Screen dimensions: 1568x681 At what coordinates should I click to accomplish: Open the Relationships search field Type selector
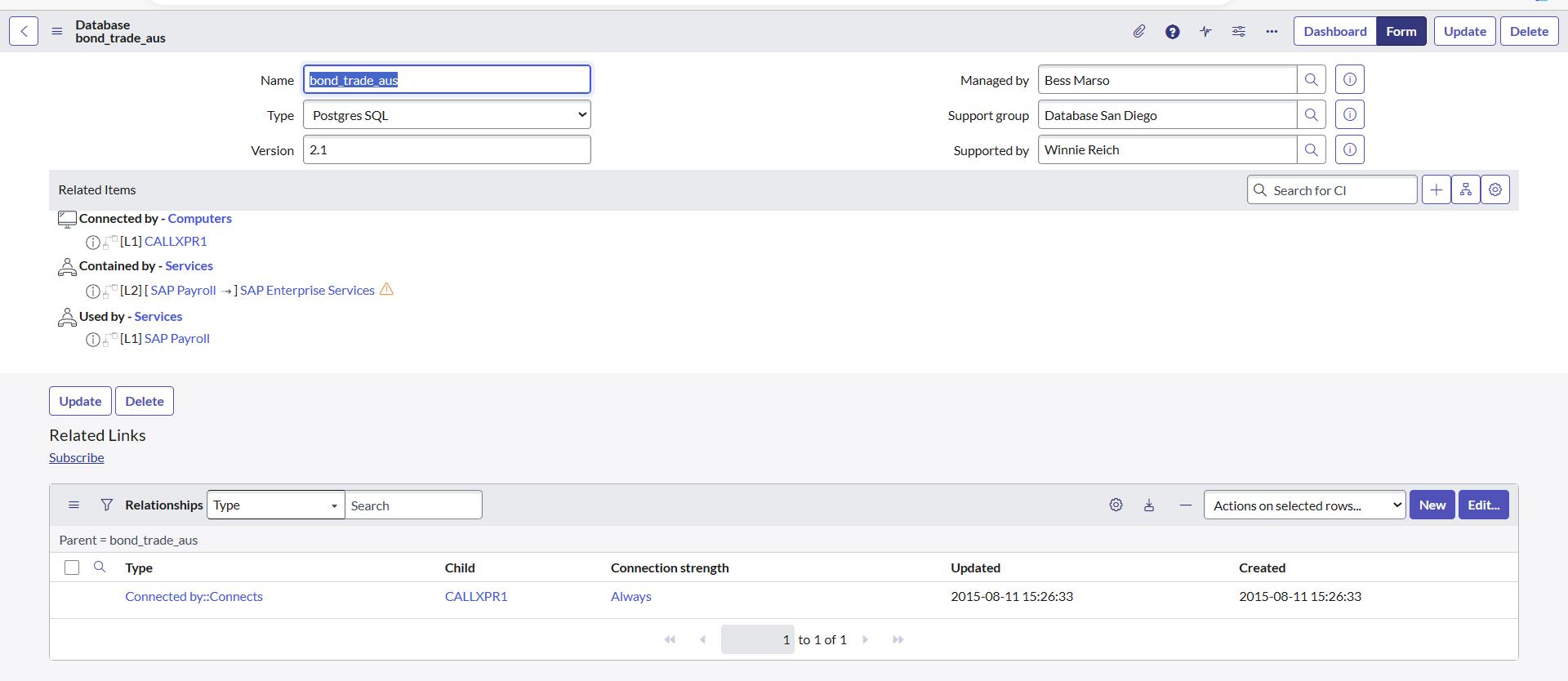[x=275, y=505]
